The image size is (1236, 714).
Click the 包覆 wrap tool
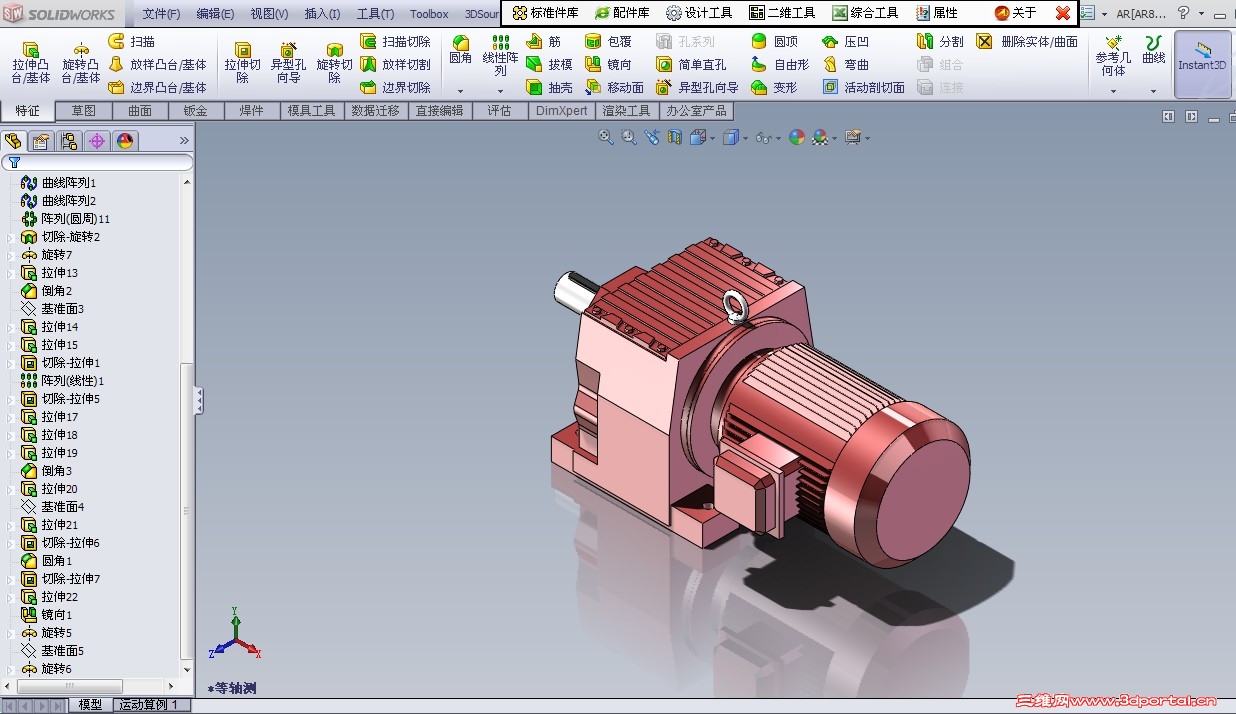click(x=608, y=42)
